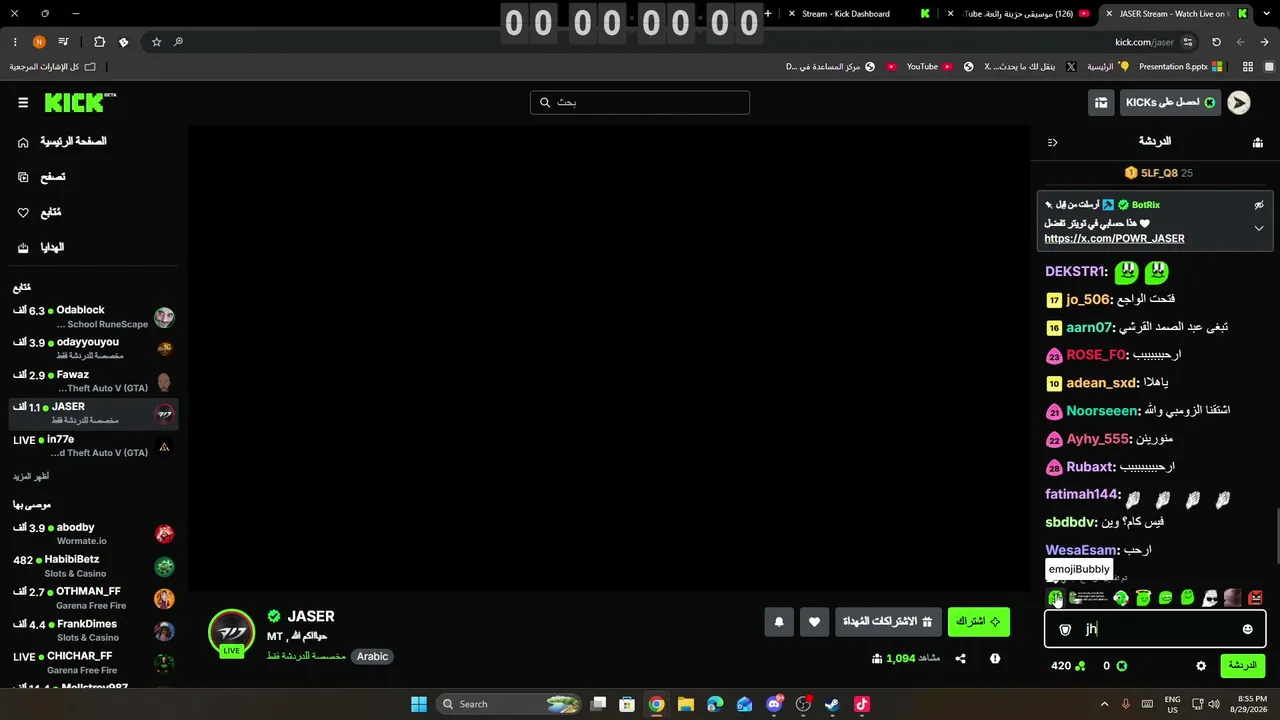The width and height of the screenshot is (1280, 720).
Task: Pick the red angry face emote
Action: pos(1255,598)
